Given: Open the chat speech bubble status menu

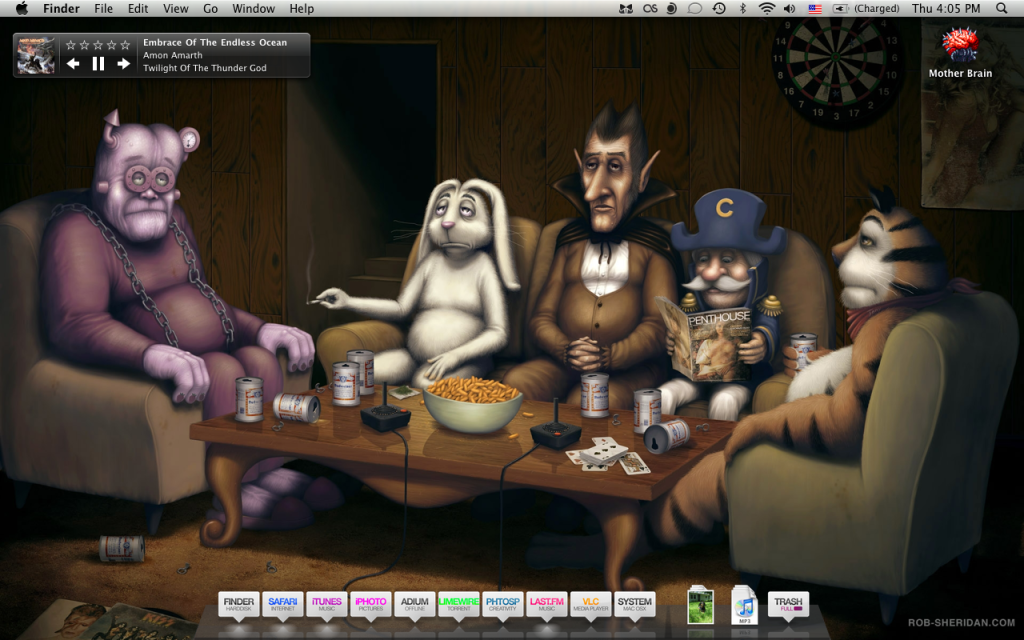Looking at the screenshot, I should point(695,8).
